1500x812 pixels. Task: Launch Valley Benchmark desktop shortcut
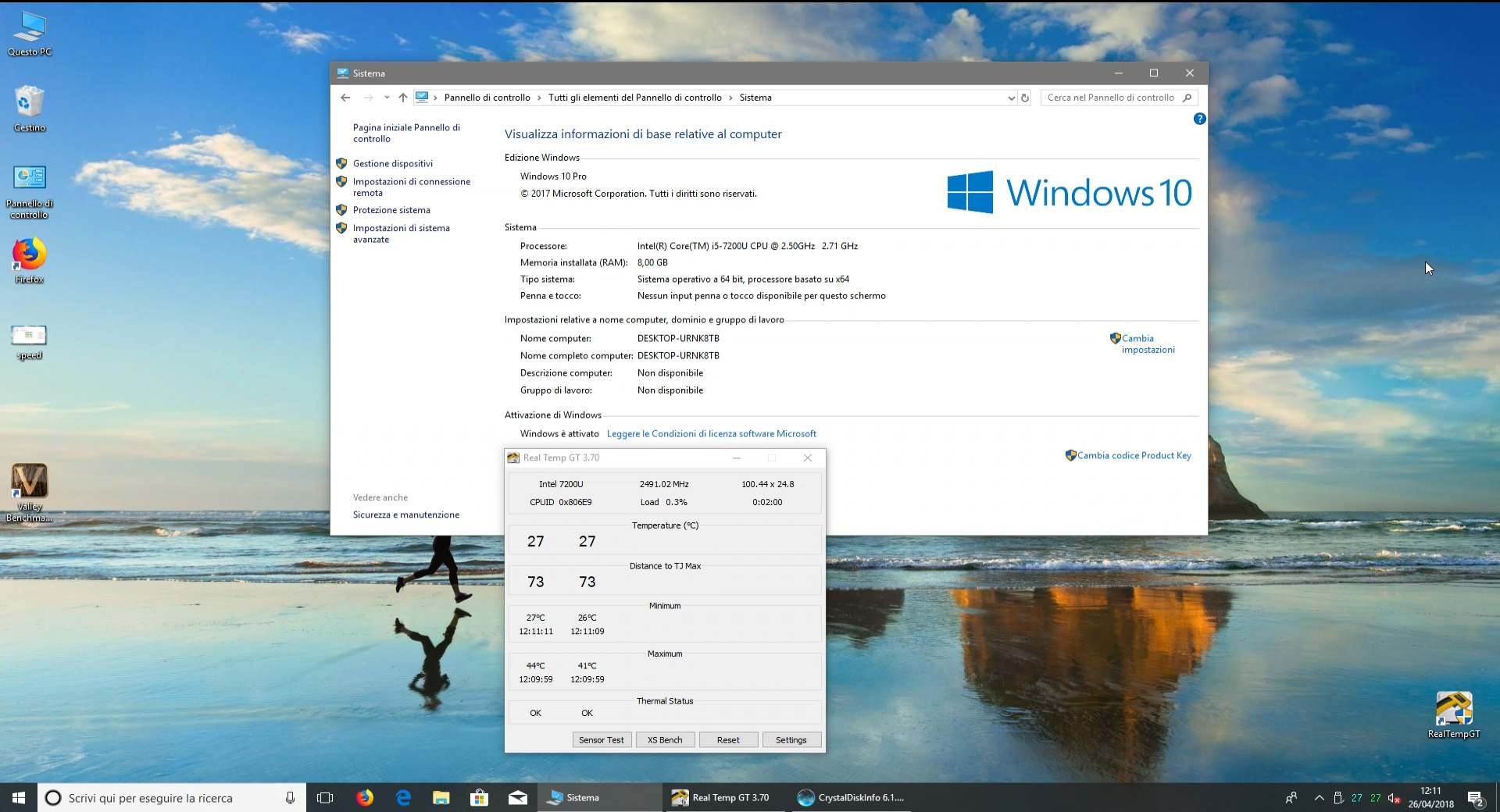[x=30, y=493]
